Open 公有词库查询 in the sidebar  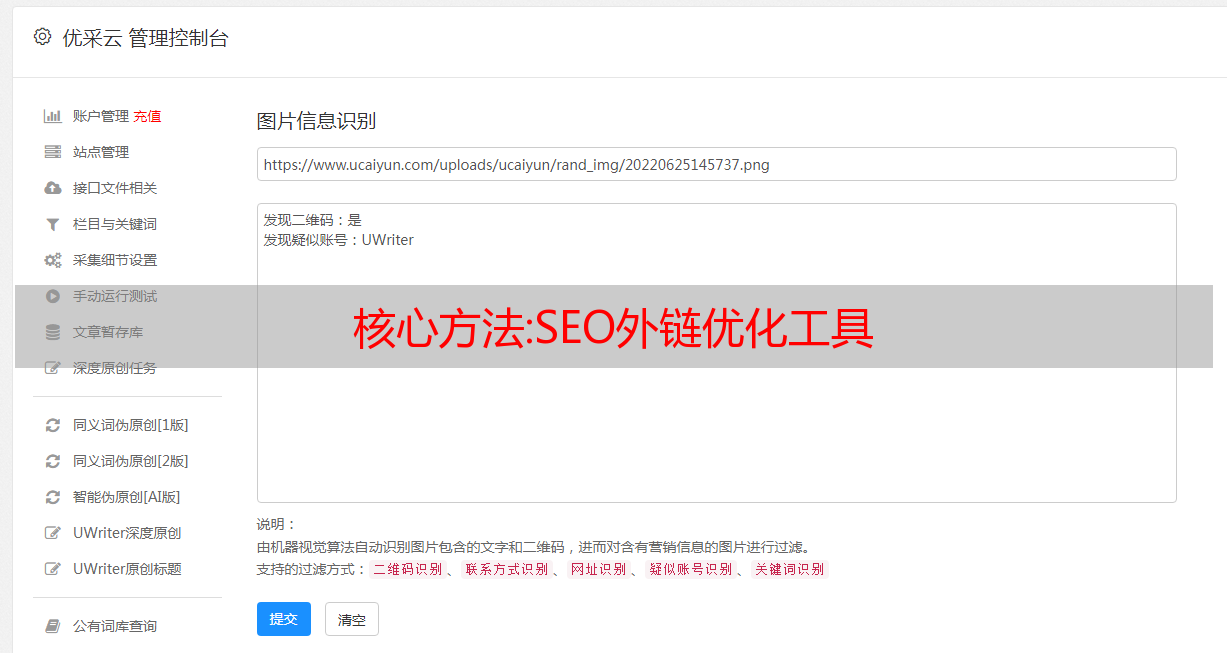(115, 626)
